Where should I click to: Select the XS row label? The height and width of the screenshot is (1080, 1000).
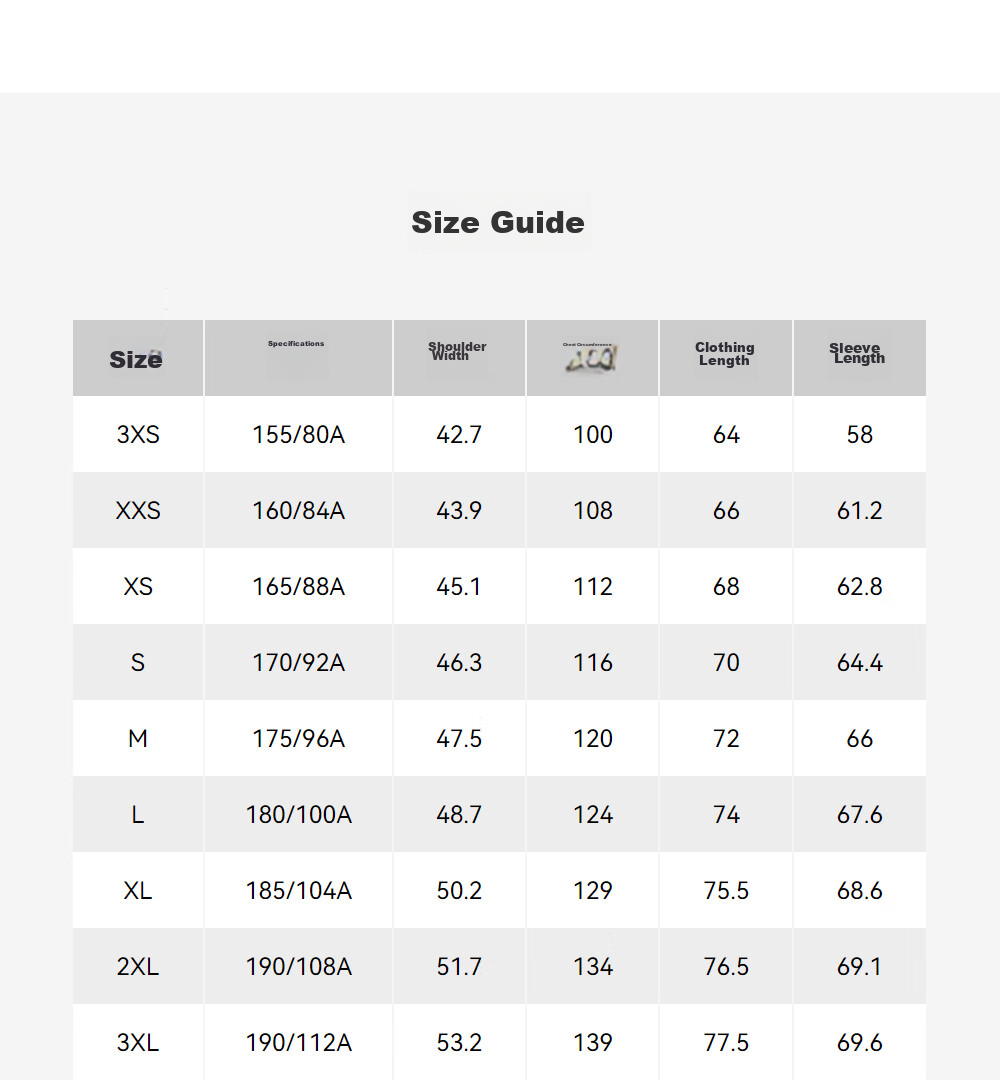(x=138, y=586)
